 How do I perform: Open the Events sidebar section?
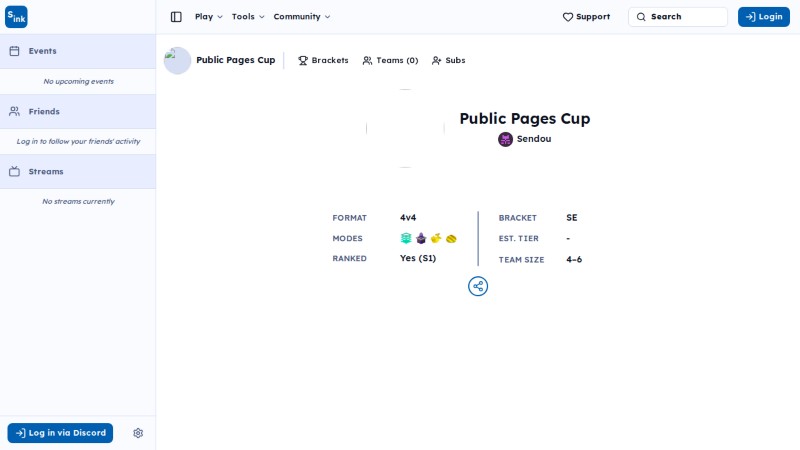78,51
